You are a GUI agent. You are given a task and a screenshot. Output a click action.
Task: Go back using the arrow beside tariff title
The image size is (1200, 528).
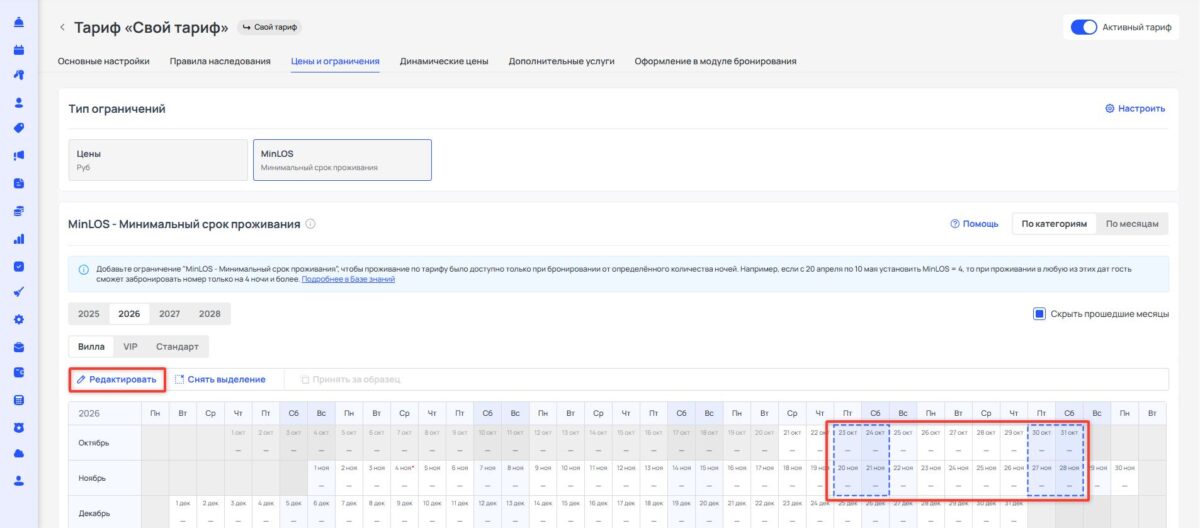click(x=62, y=27)
